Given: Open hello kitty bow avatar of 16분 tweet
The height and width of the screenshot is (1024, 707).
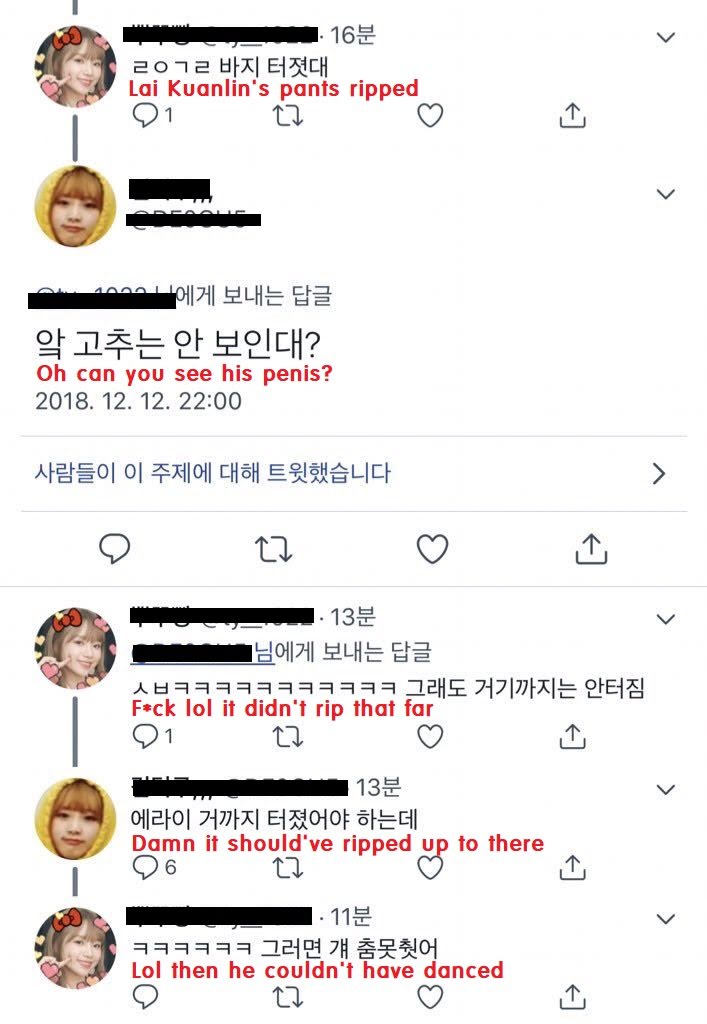Looking at the screenshot, I should (75, 67).
